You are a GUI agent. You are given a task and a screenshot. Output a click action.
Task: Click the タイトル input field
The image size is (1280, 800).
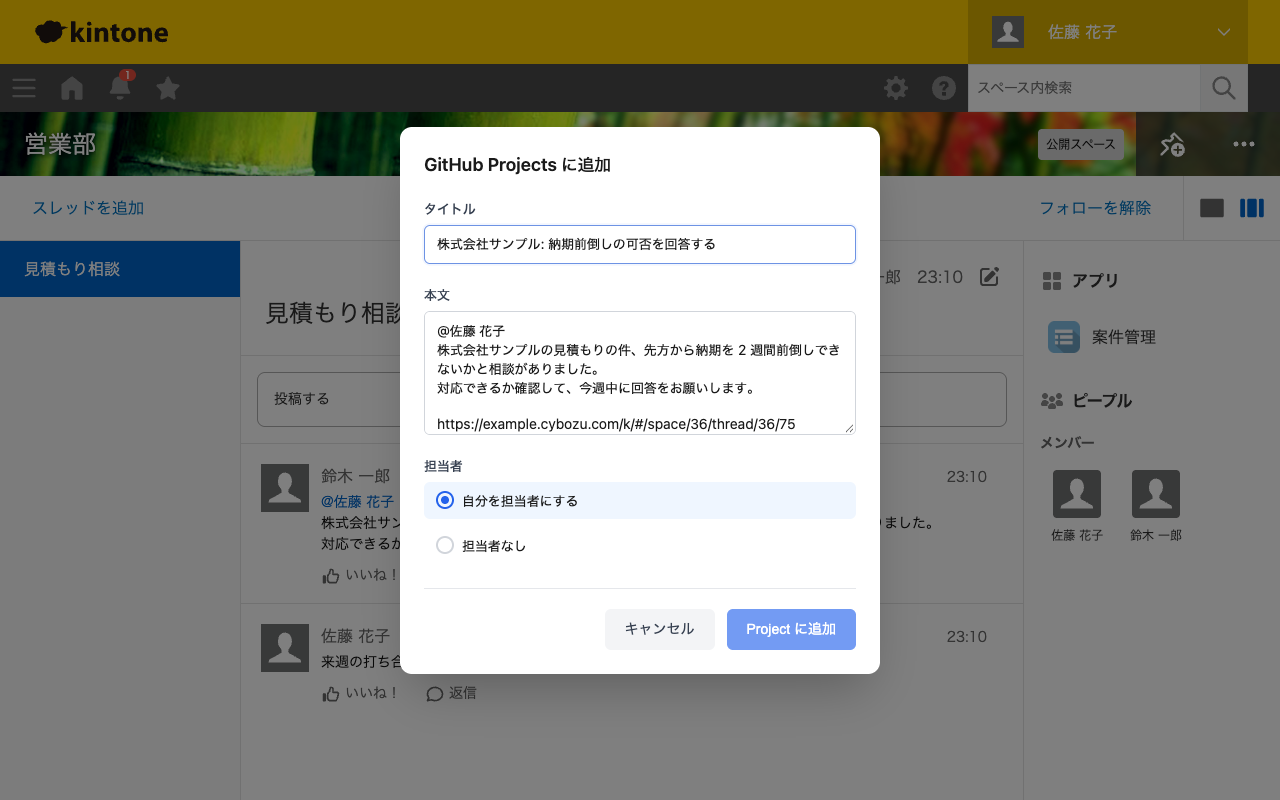click(640, 244)
